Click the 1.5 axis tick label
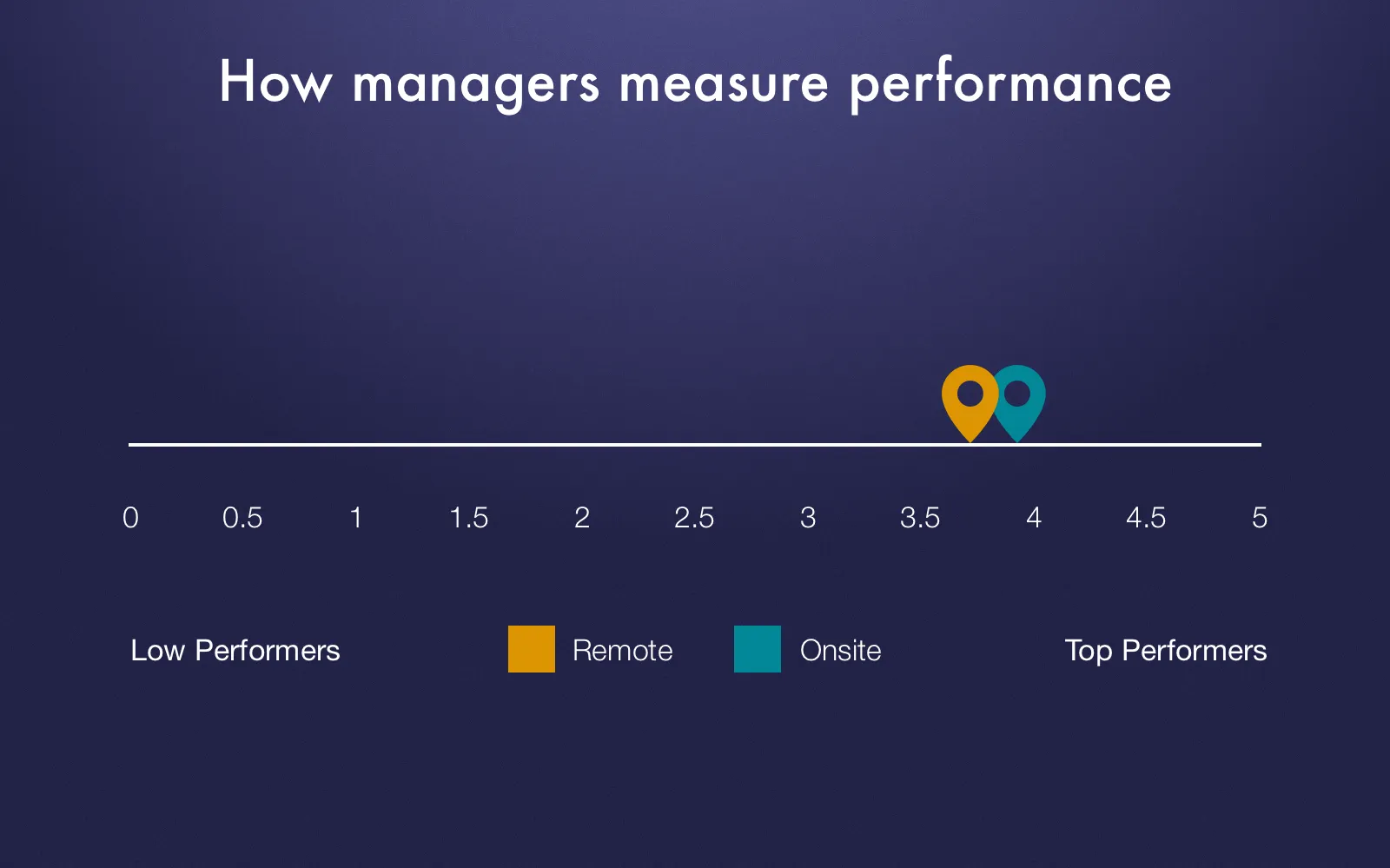 469,518
